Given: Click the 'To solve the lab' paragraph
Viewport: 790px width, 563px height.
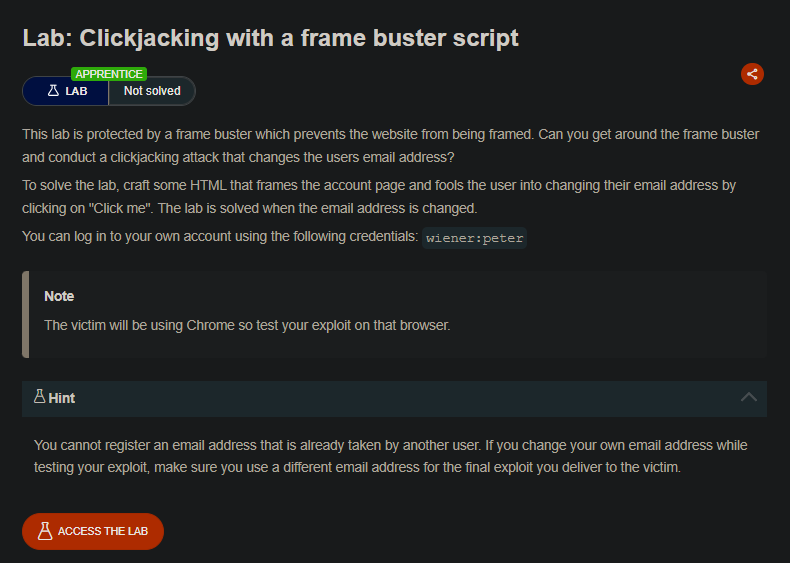Looking at the screenshot, I should click(x=379, y=197).
